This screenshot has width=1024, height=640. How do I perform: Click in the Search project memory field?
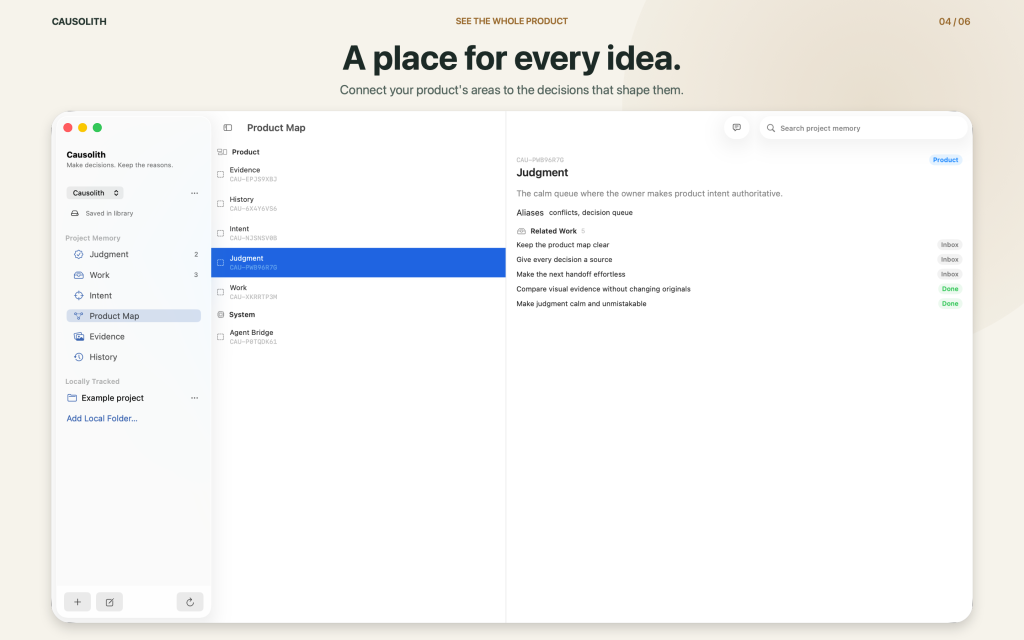point(863,128)
